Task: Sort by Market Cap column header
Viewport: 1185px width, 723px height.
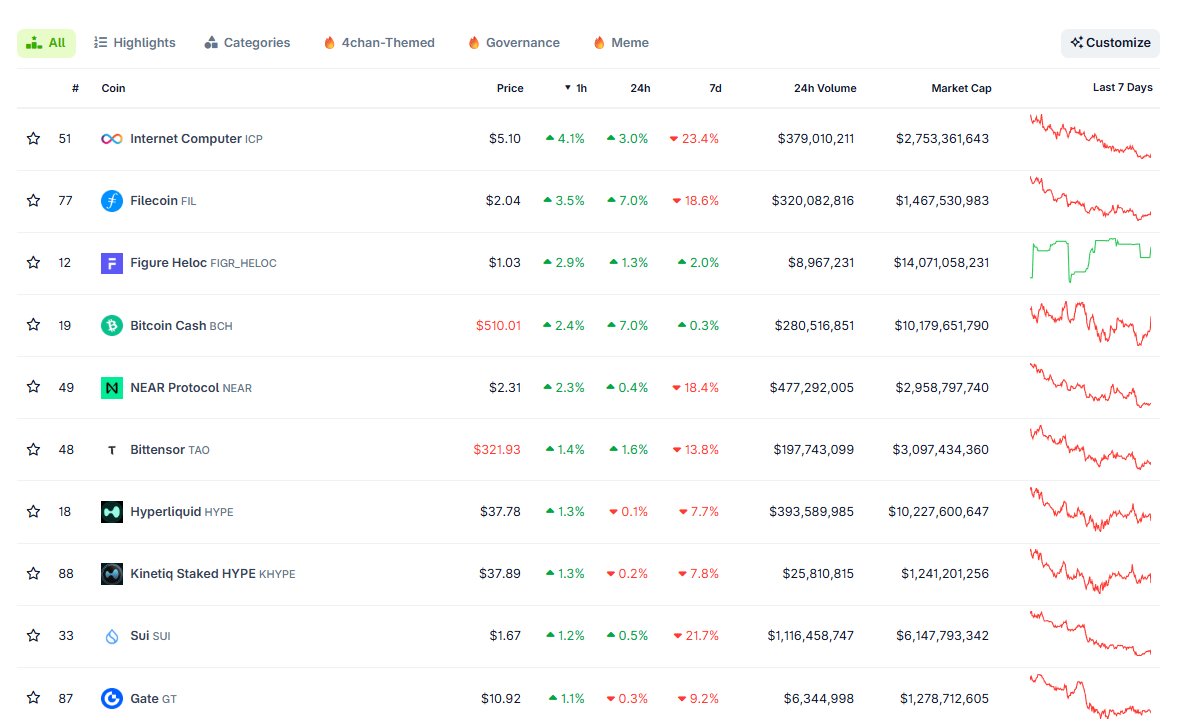Action: tap(961, 88)
